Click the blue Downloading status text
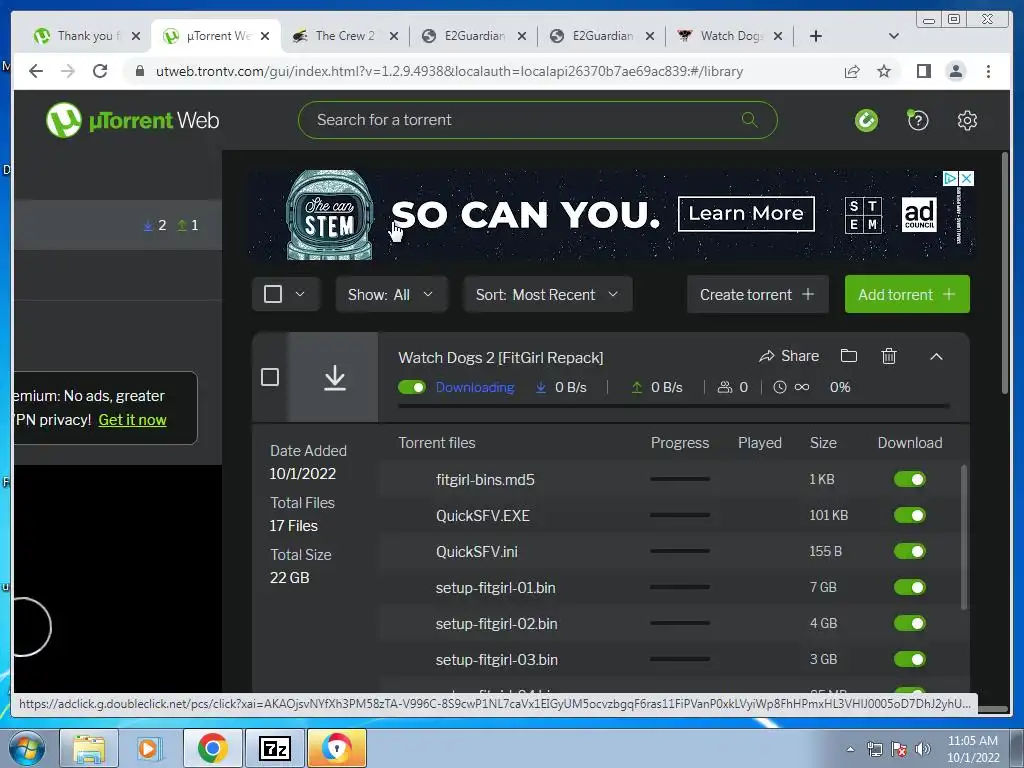The width and height of the screenshot is (1024, 768). click(x=475, y=387)
